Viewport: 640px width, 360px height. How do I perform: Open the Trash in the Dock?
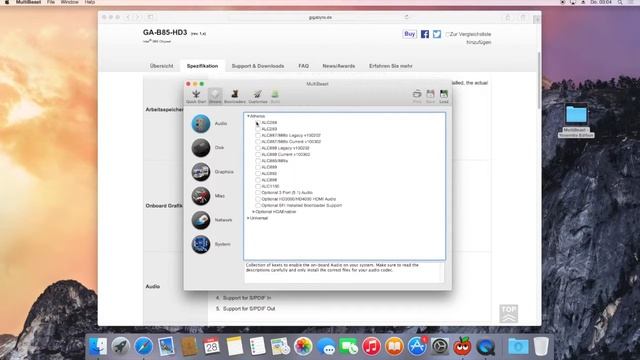click(541, 347)
